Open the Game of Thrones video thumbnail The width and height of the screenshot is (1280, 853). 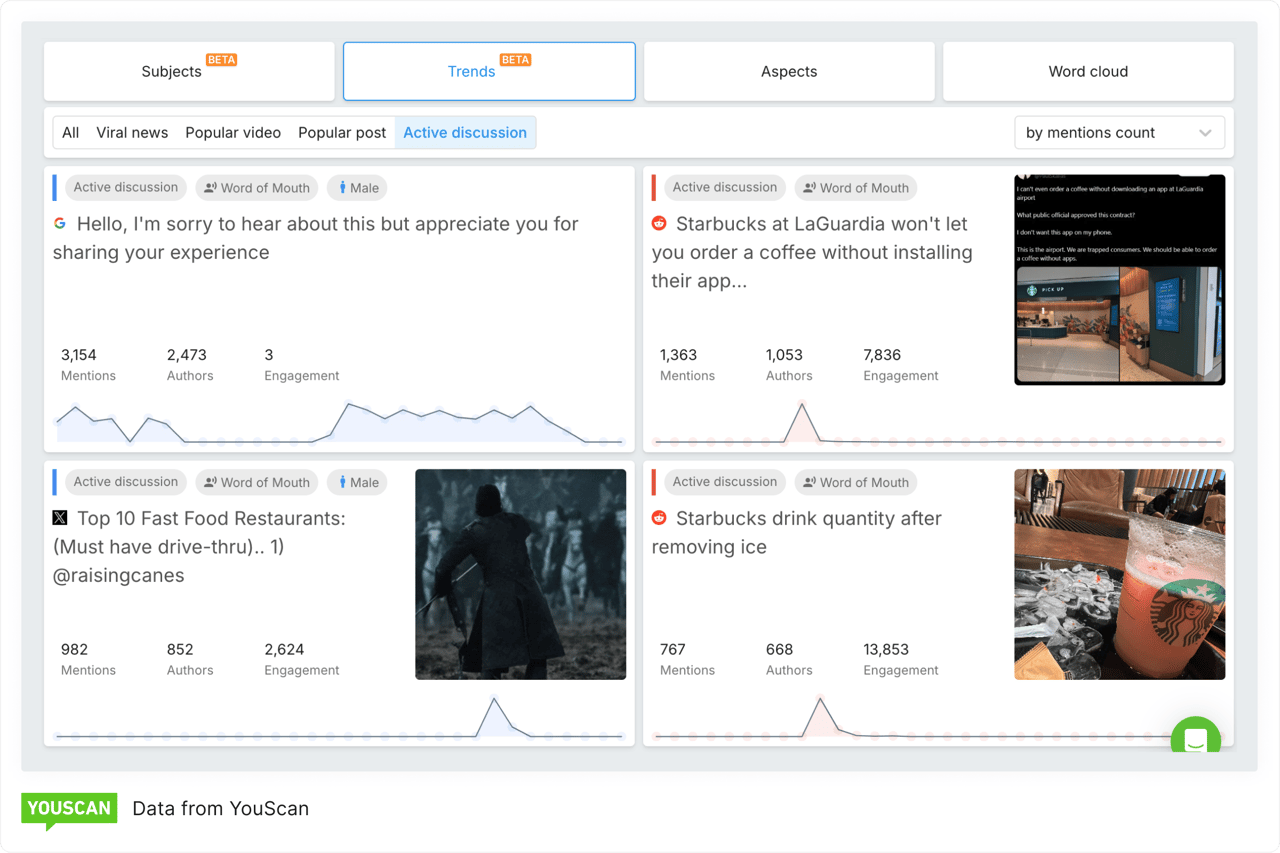coord(520,574)
